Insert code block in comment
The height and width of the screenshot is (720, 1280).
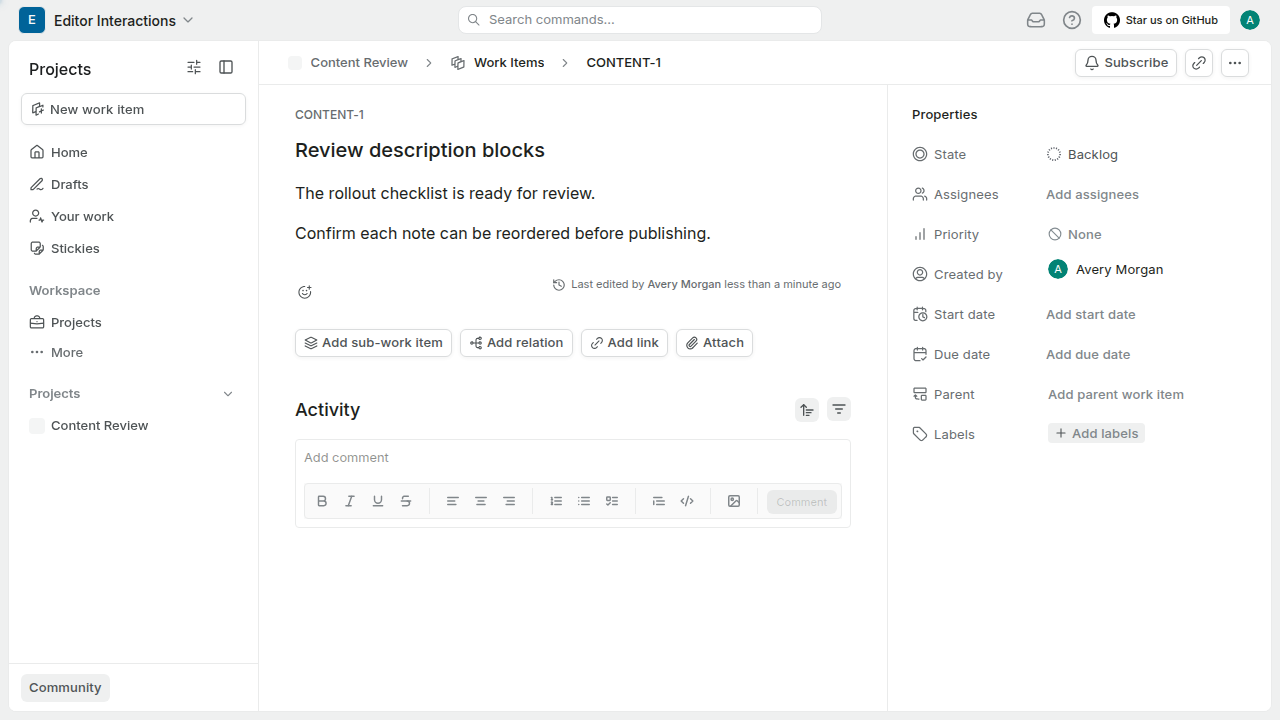(687, 501)
